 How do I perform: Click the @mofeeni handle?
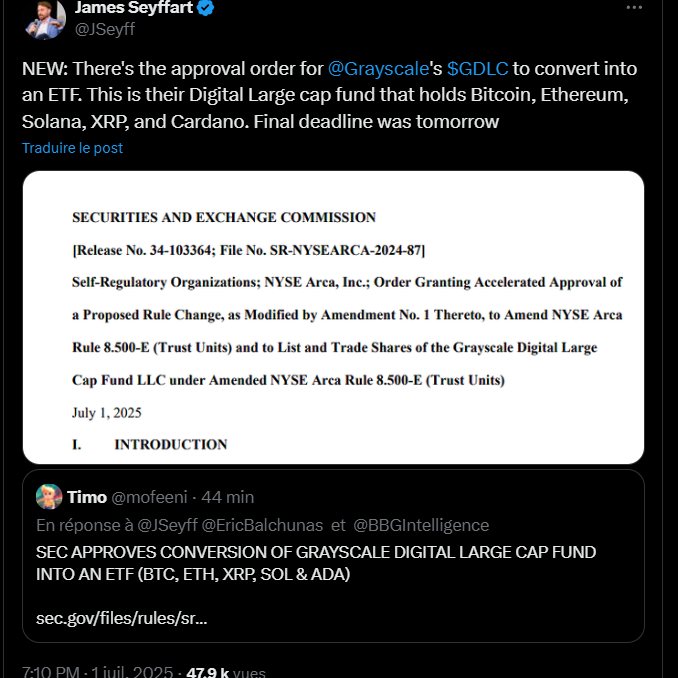click(x=151, y=497)
